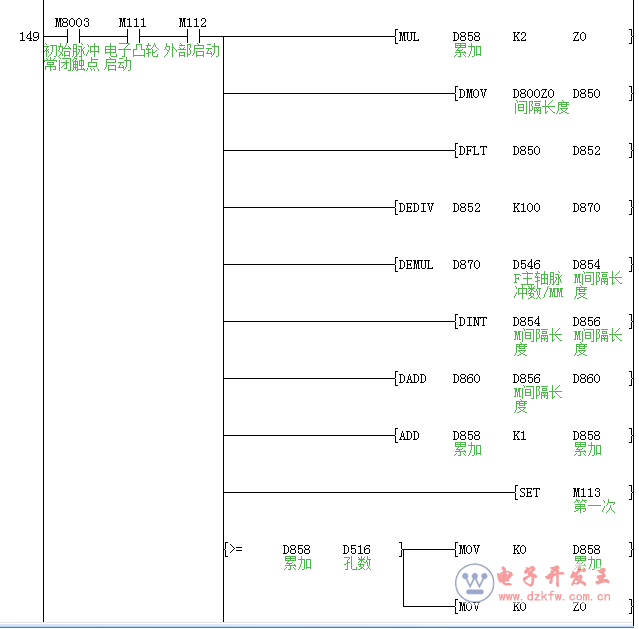Select step number 149 on left rail
The width and height of the screenshot is (639, 629).
pyautogui.click(x=29, y=37)
